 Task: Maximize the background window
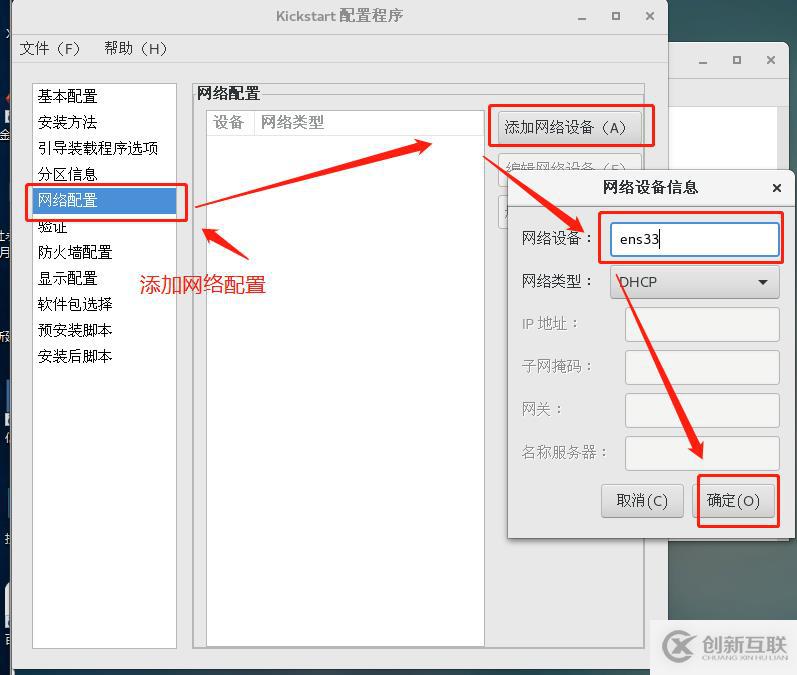737,60
